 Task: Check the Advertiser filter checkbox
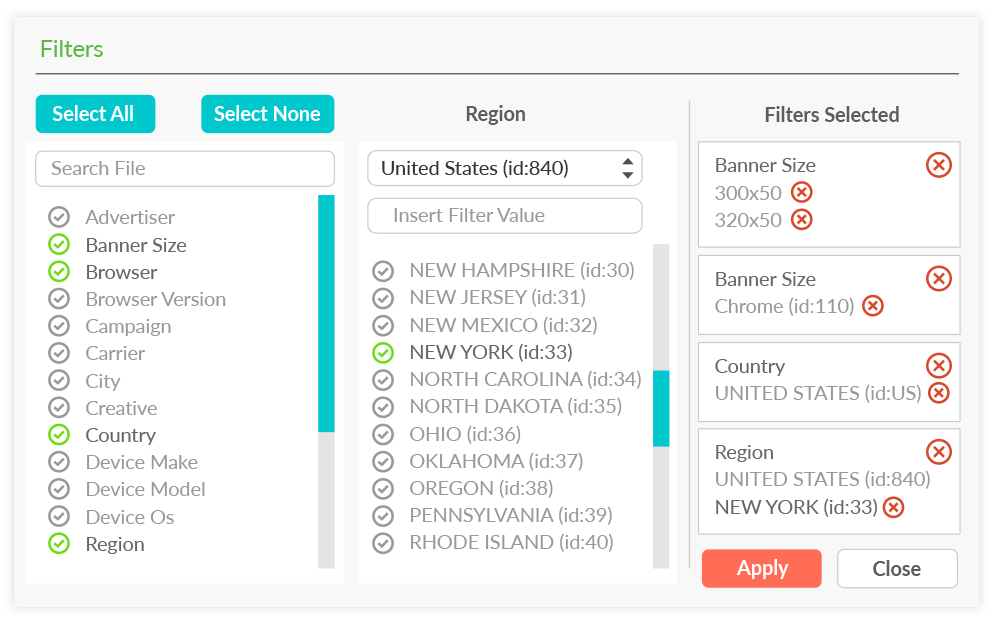59,217
